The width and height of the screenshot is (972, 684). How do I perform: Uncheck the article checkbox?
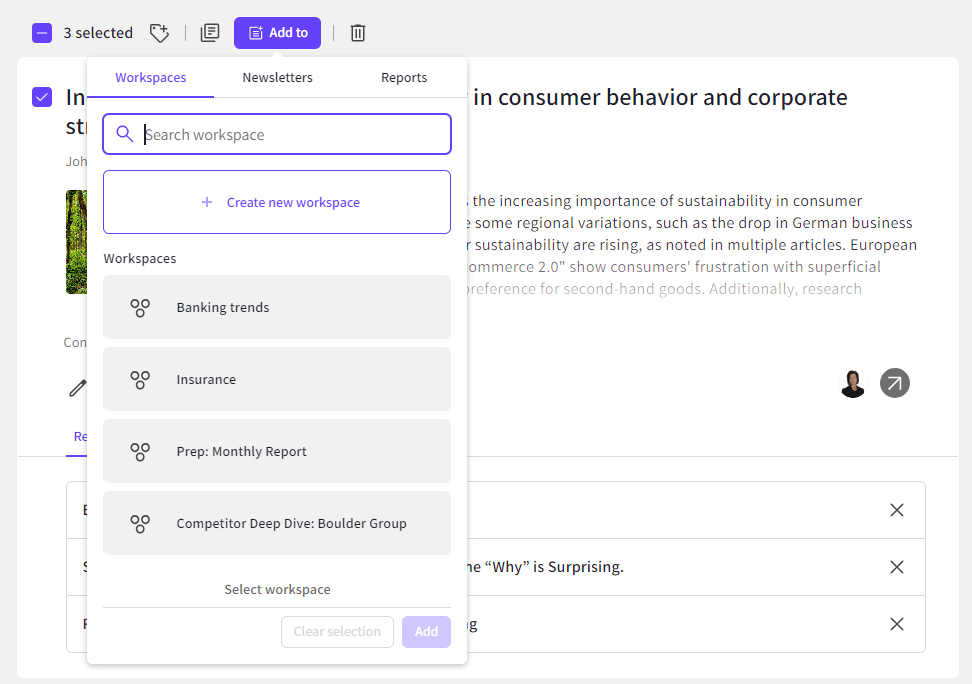click(42, 97)
